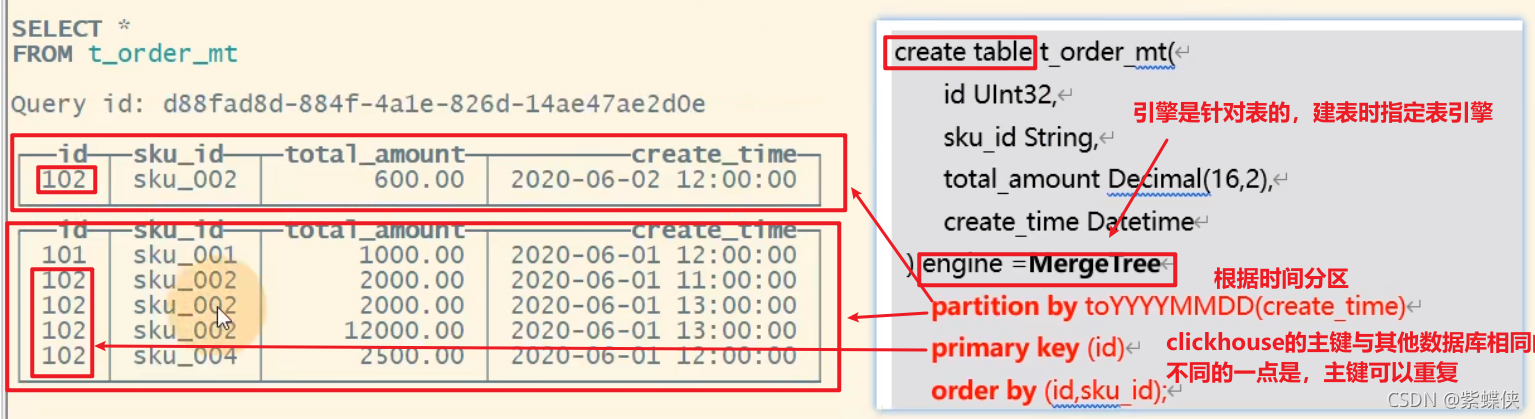Click the 'SELECT *' query line
The height and width of the screenshot is (419, 1535).
click(x=72, y=28)
